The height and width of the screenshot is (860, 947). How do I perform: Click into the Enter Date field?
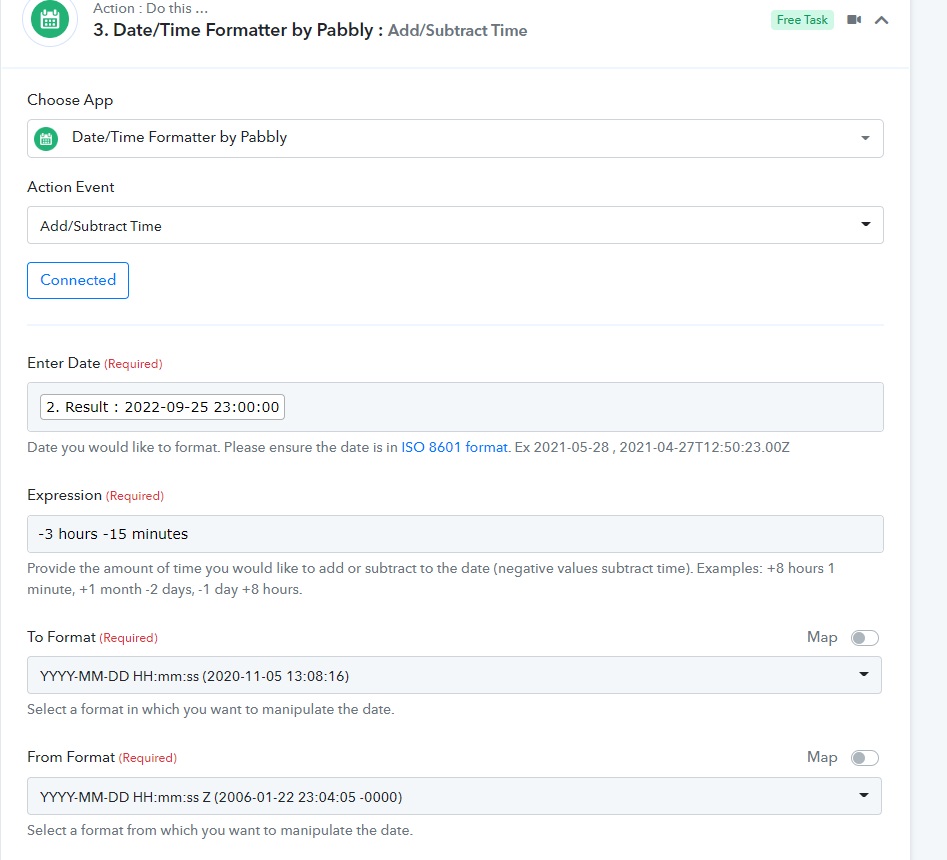click(x=455, y=407)
